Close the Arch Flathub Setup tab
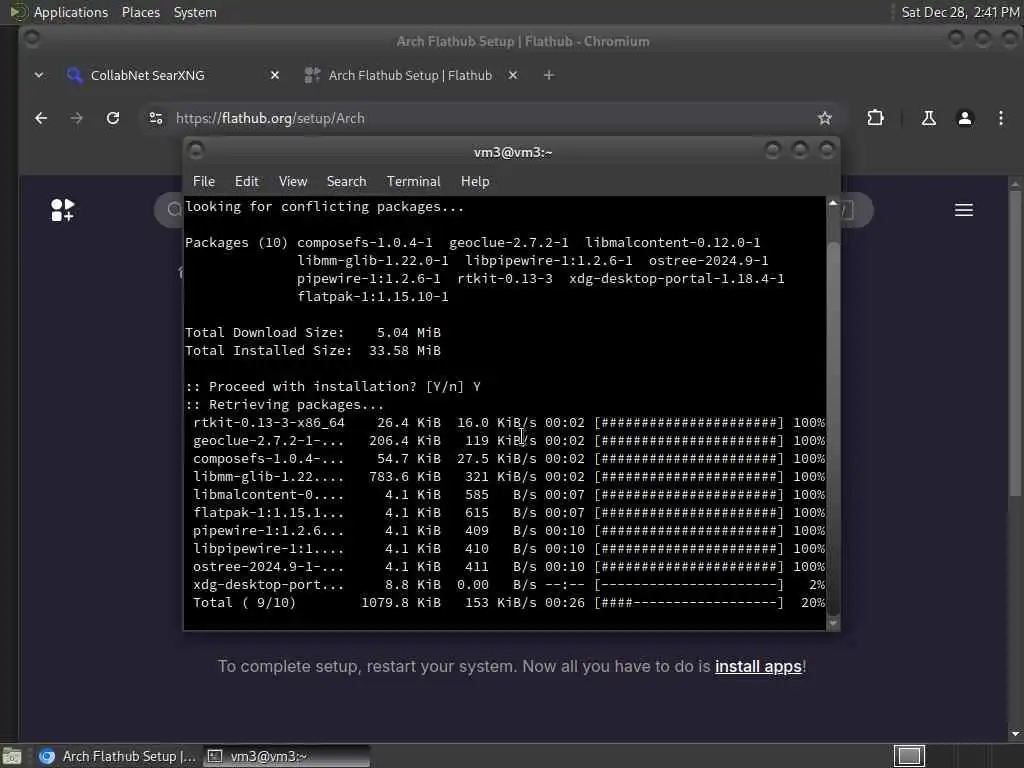Screen dimensions: 1024x768 coord(513,75)
